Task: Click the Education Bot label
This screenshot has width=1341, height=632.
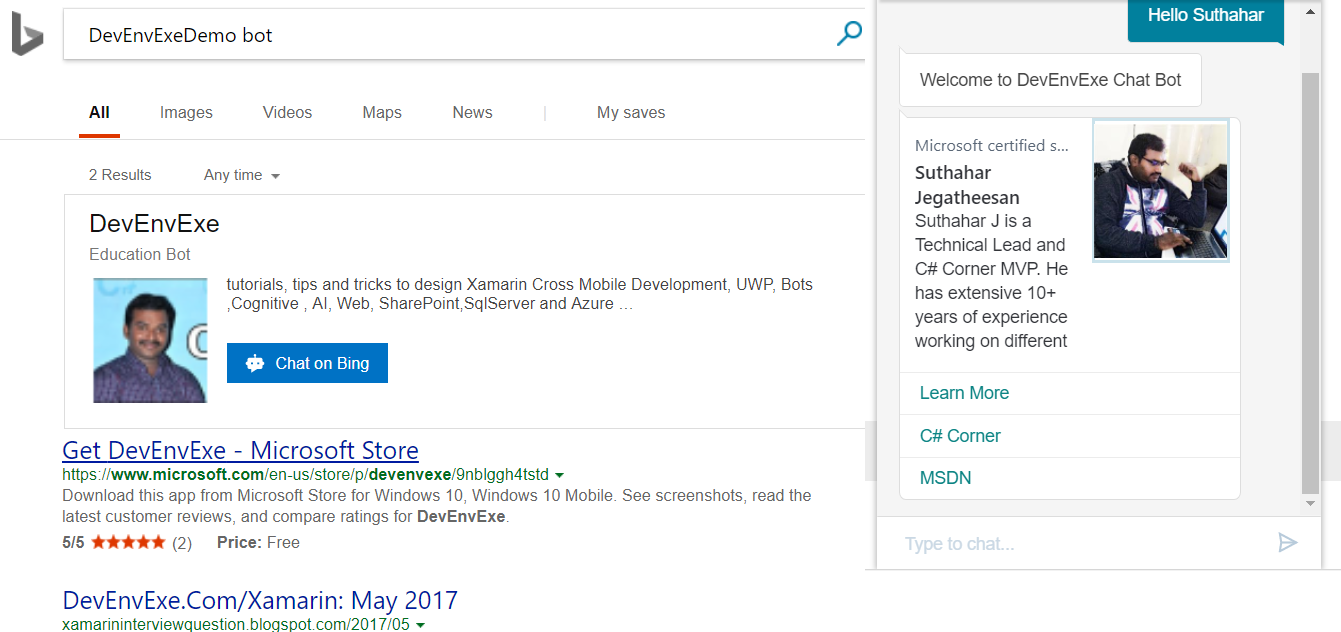Action: coord(140,254)
